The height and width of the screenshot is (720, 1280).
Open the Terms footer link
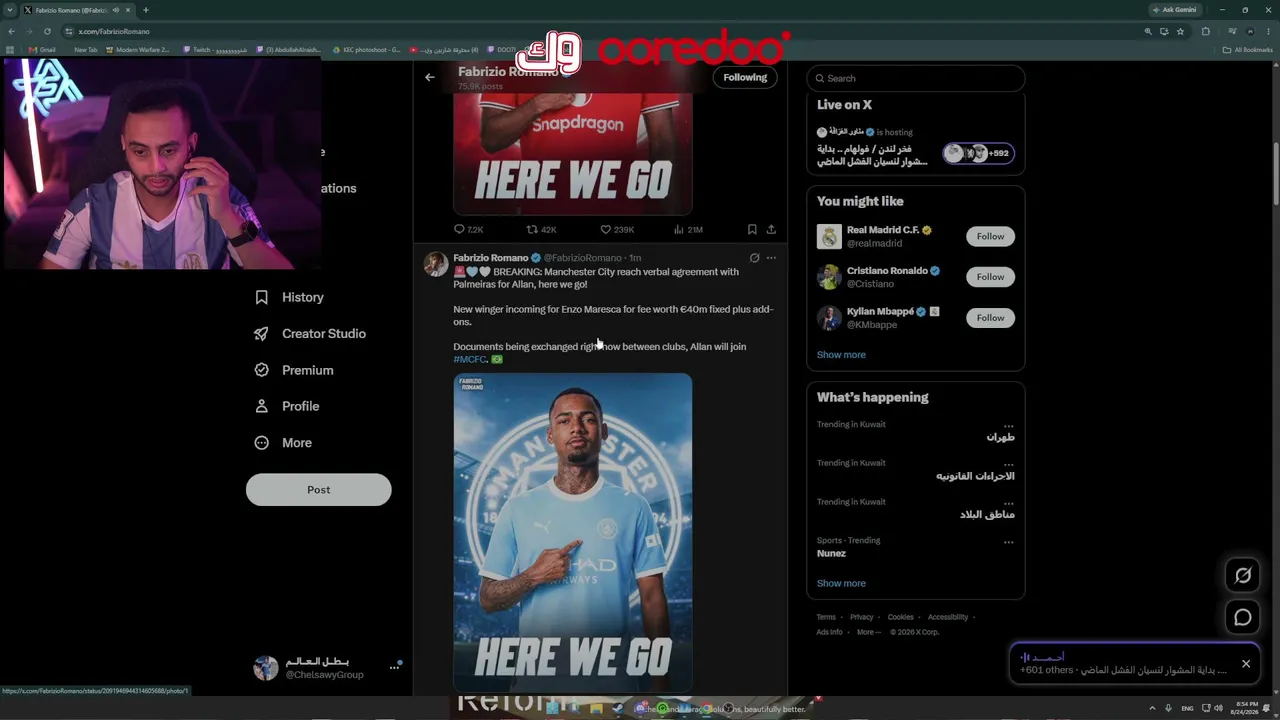[826, 617]
